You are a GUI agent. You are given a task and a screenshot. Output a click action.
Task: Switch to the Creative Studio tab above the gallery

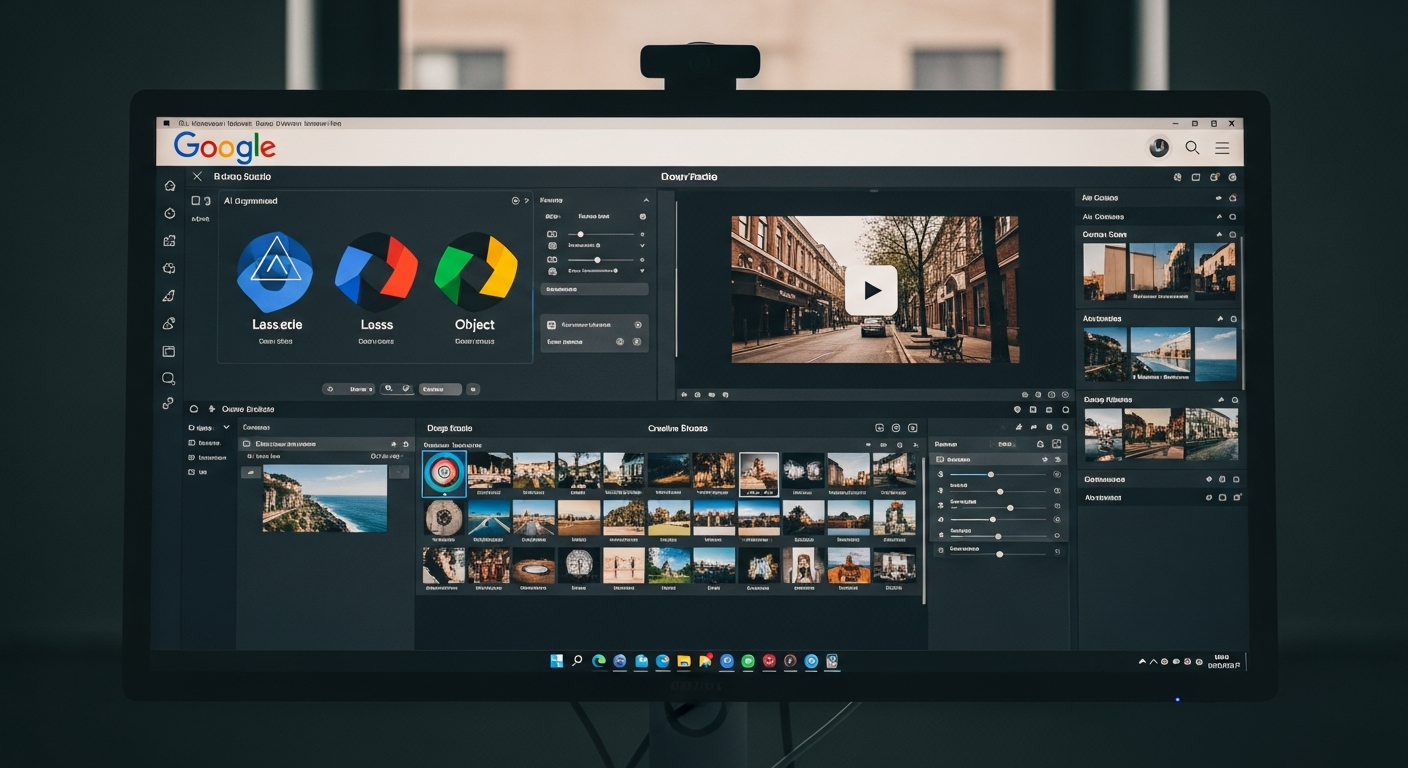677,428
